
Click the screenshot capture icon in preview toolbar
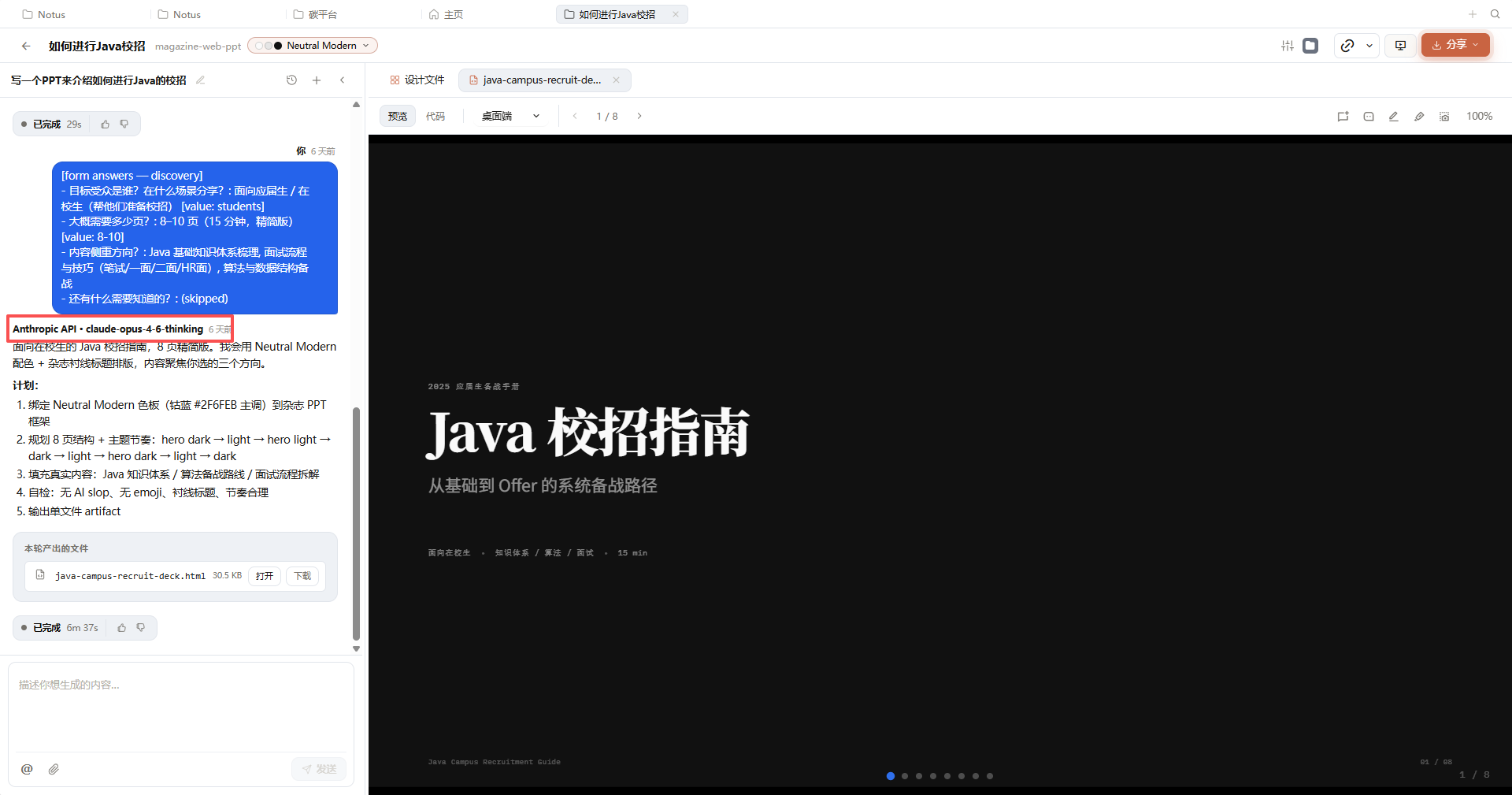point(1444,117)
